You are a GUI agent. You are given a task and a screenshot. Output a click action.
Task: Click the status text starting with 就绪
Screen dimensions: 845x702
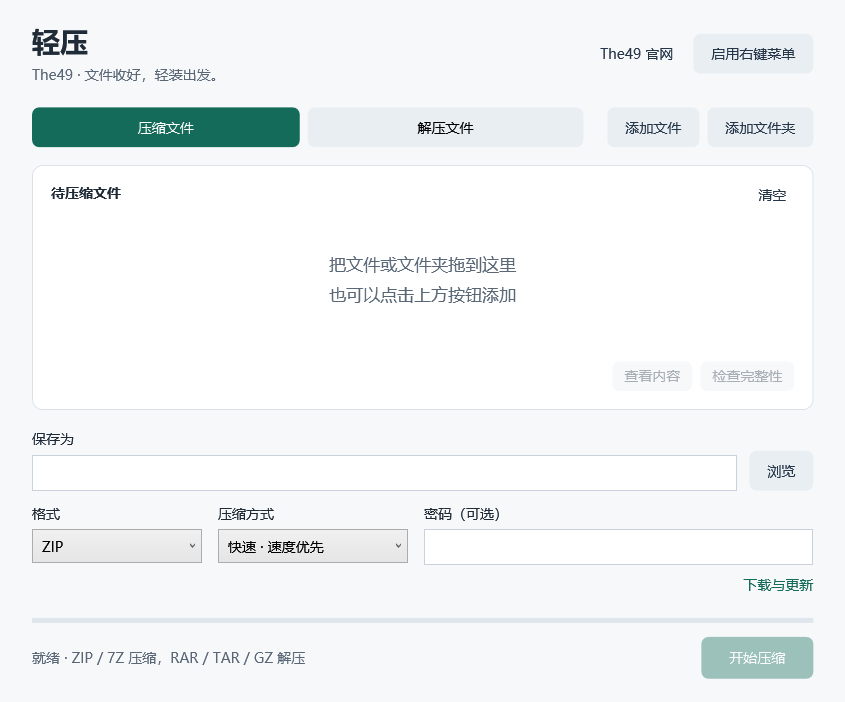[x=169, y=658]
